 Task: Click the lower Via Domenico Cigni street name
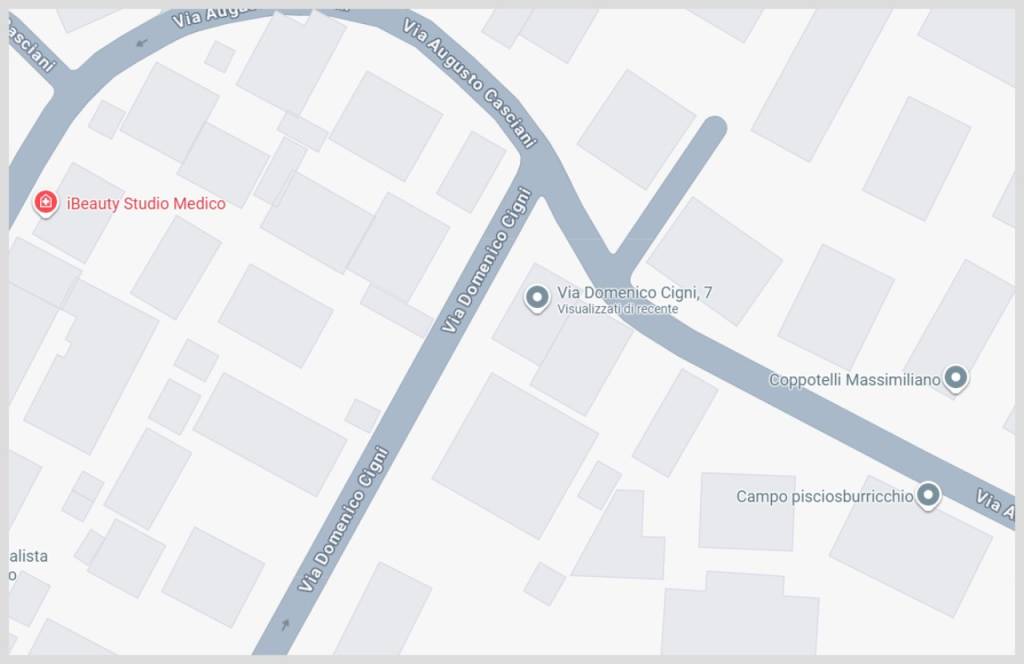344,519
